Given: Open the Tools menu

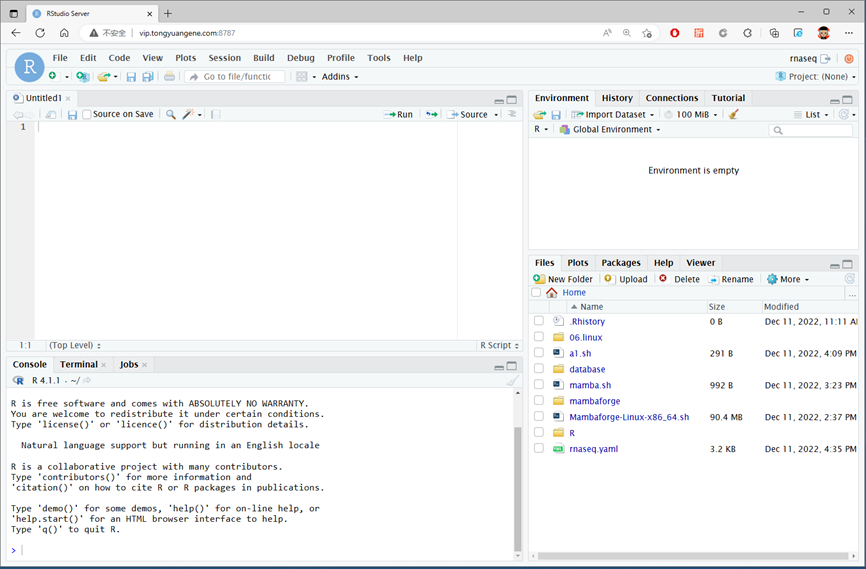Looking at the screenshot, I should point(379,58).
